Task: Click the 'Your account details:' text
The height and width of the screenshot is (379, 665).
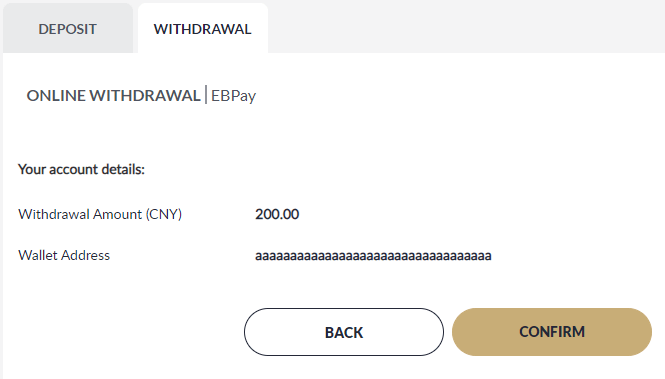Action: (x=81, y=169)
